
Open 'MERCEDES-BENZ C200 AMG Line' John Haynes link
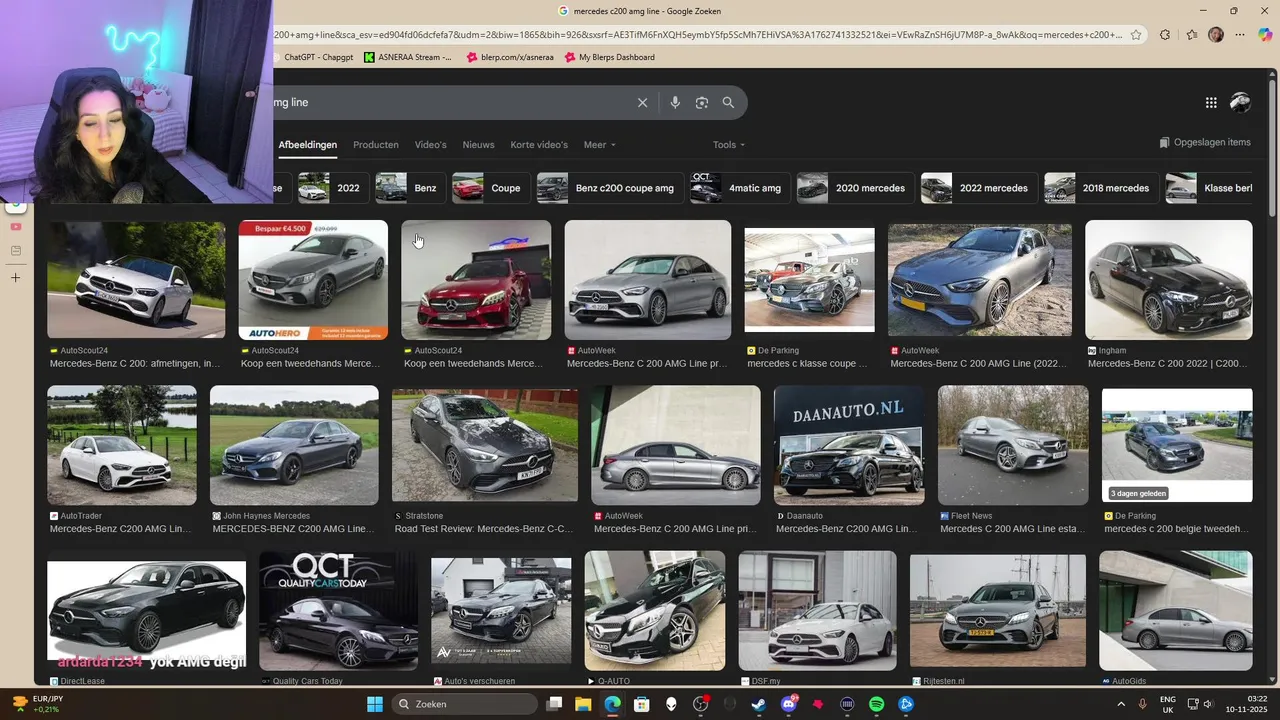294,529
